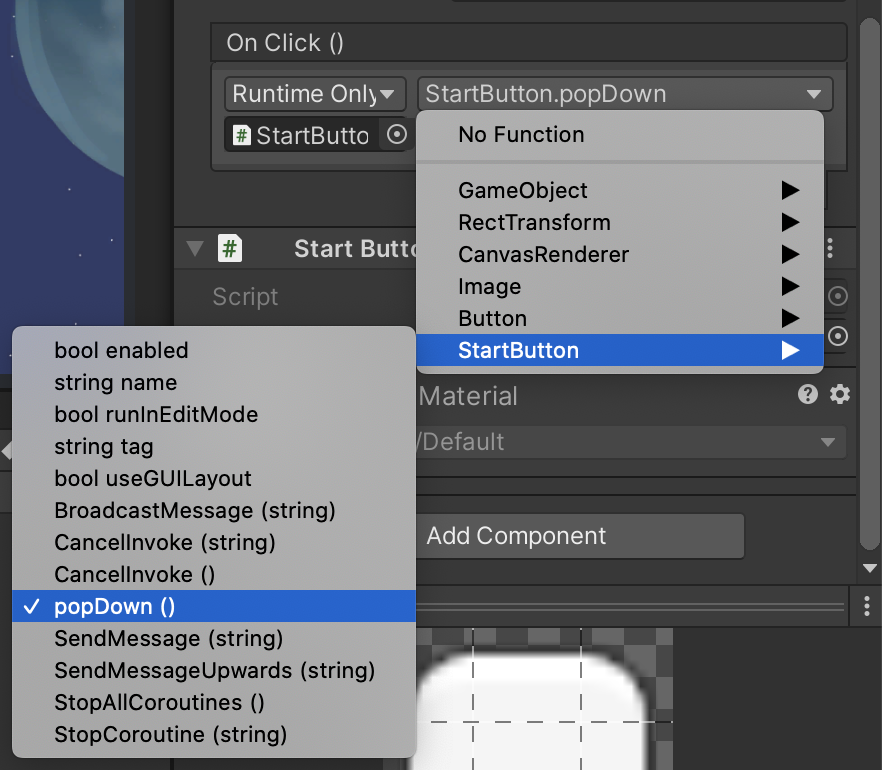This screenshot has height=770, width=882.
Task: Open the Runtime Only dropdown
Action: 314,93
